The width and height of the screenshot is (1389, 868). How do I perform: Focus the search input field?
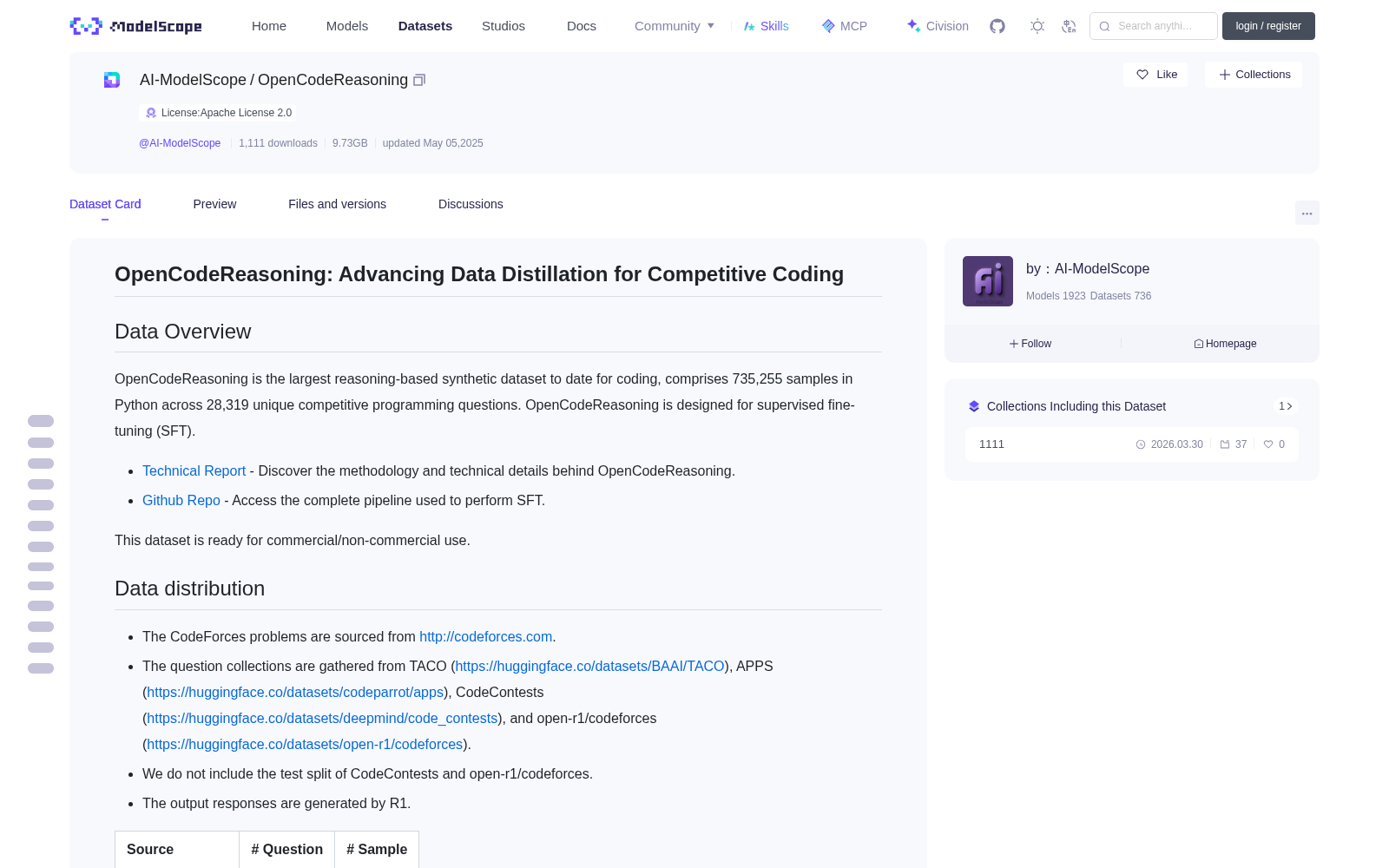(x=1154, y=26)
